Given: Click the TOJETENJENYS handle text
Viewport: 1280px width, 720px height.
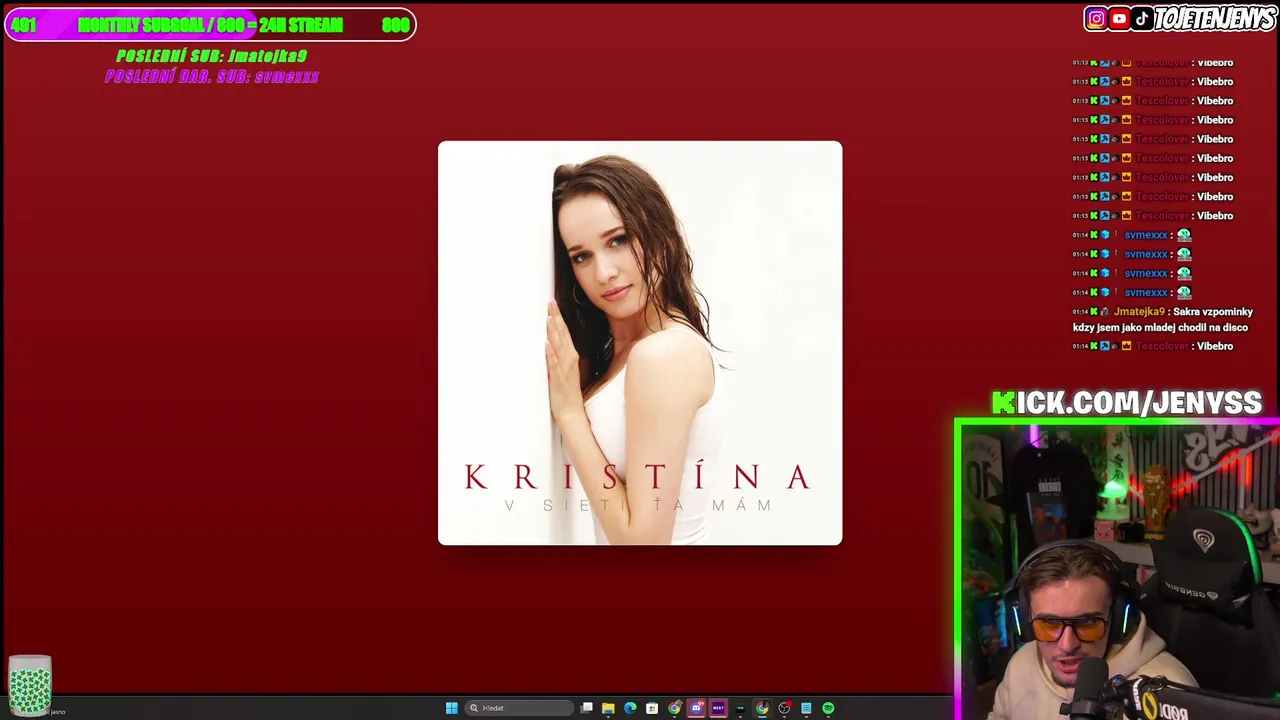Looking at the screenshot, I should click(1214, 18).
